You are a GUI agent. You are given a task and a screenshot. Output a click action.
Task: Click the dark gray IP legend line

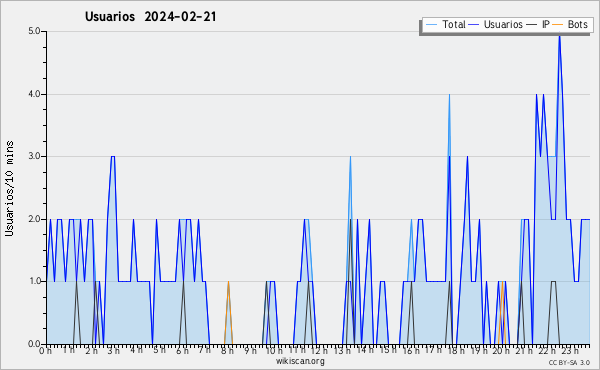coord(532,24)
